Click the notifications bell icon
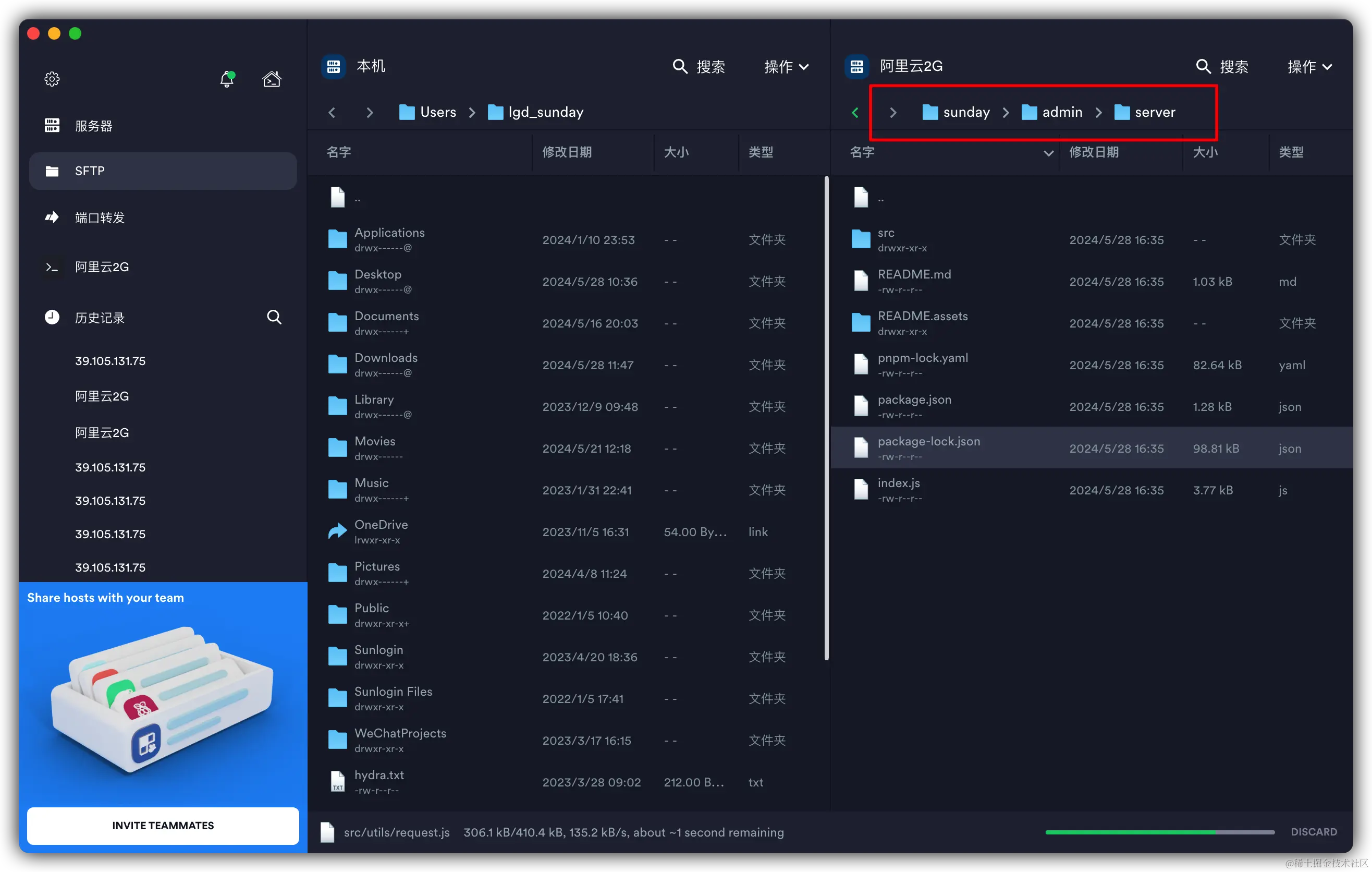 point(227,79)
